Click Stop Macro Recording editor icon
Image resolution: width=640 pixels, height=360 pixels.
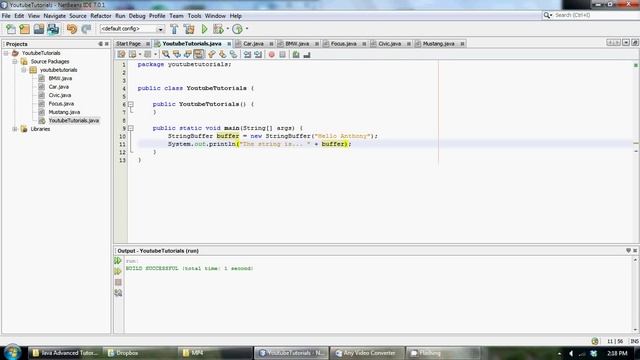(x=282, y=54)
